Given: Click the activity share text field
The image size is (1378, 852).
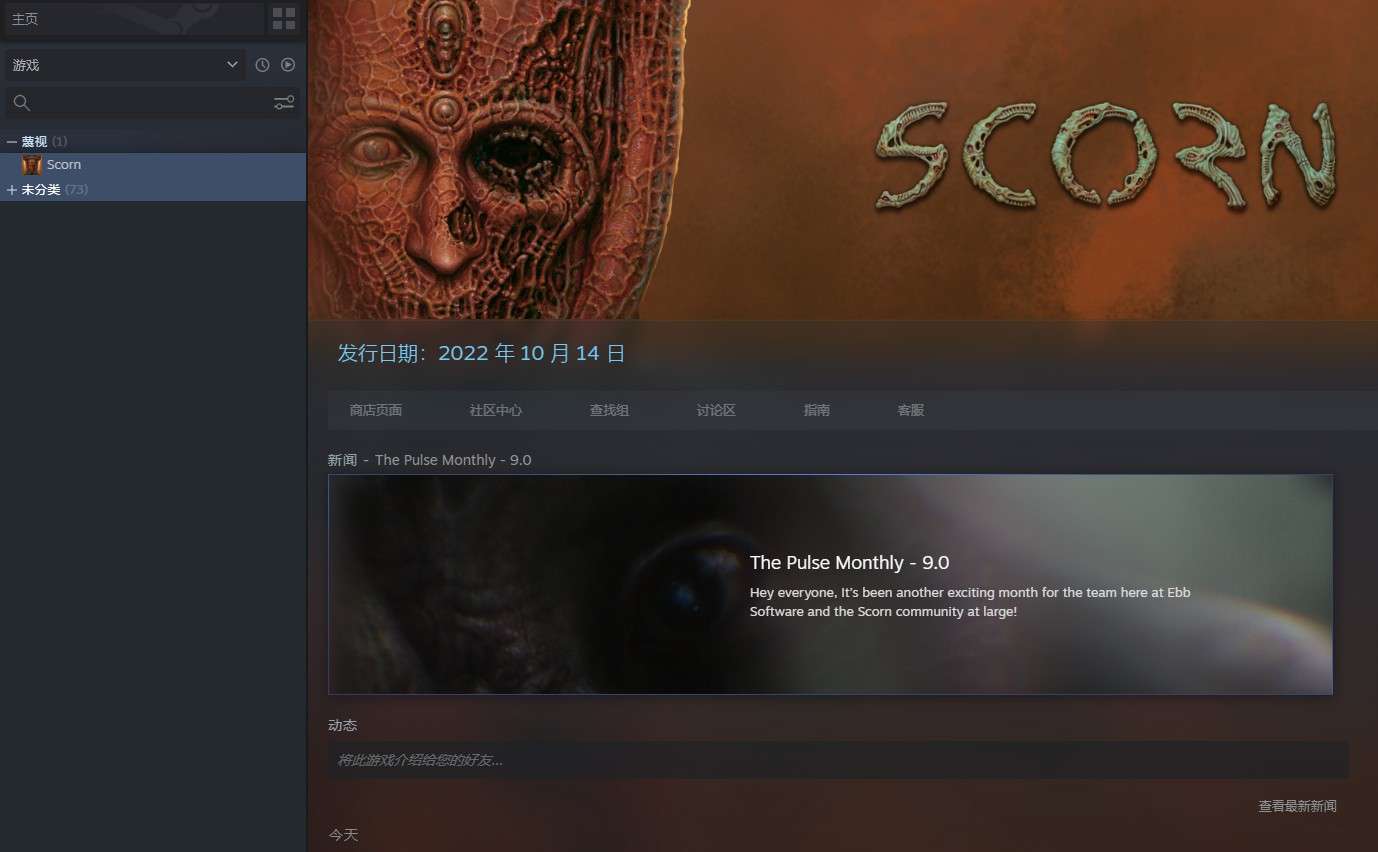Looking at the screenshot, I should pyautogui.click(x=838, y=760).
